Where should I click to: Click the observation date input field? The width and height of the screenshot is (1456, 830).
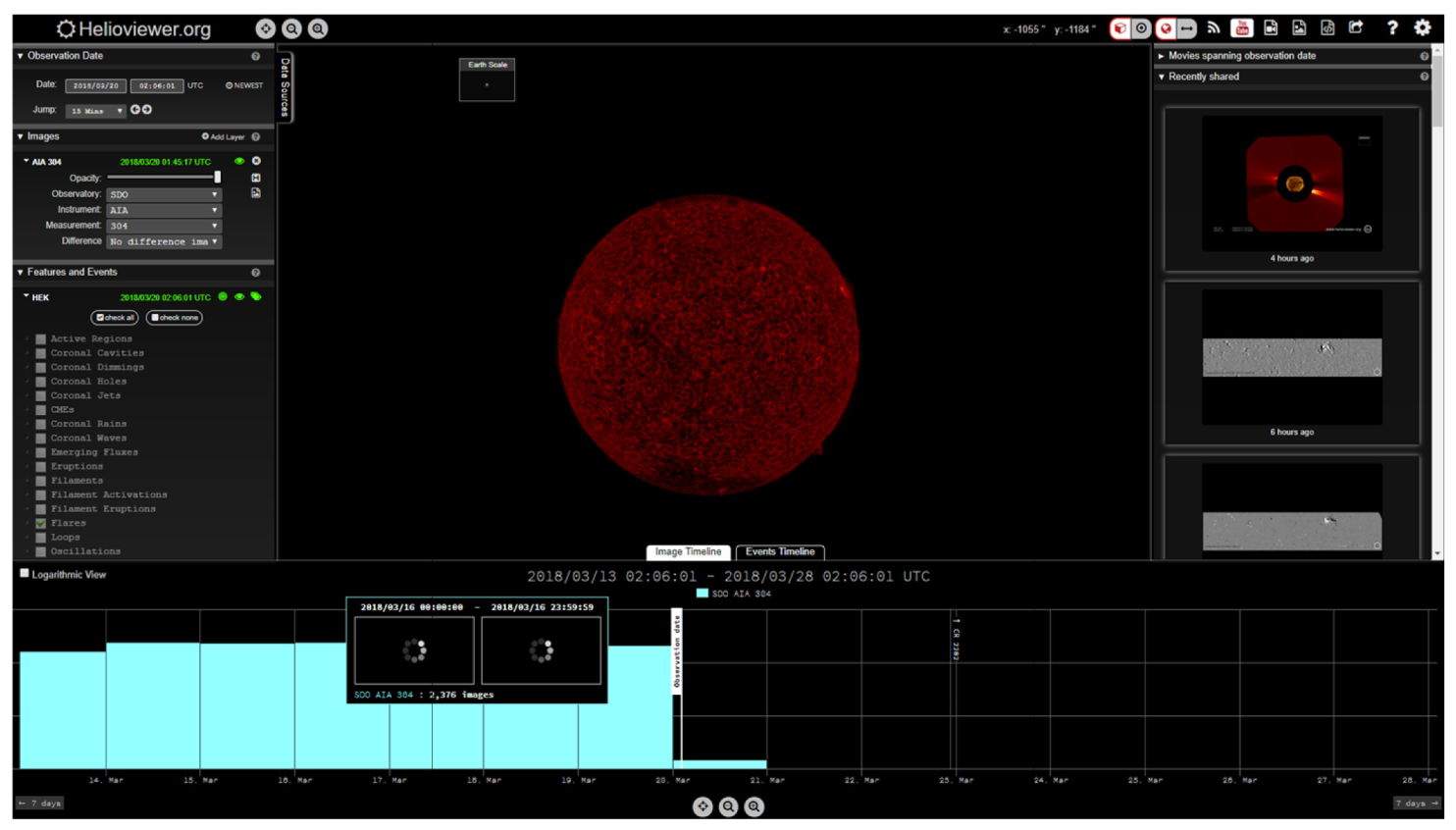point(95,86)
